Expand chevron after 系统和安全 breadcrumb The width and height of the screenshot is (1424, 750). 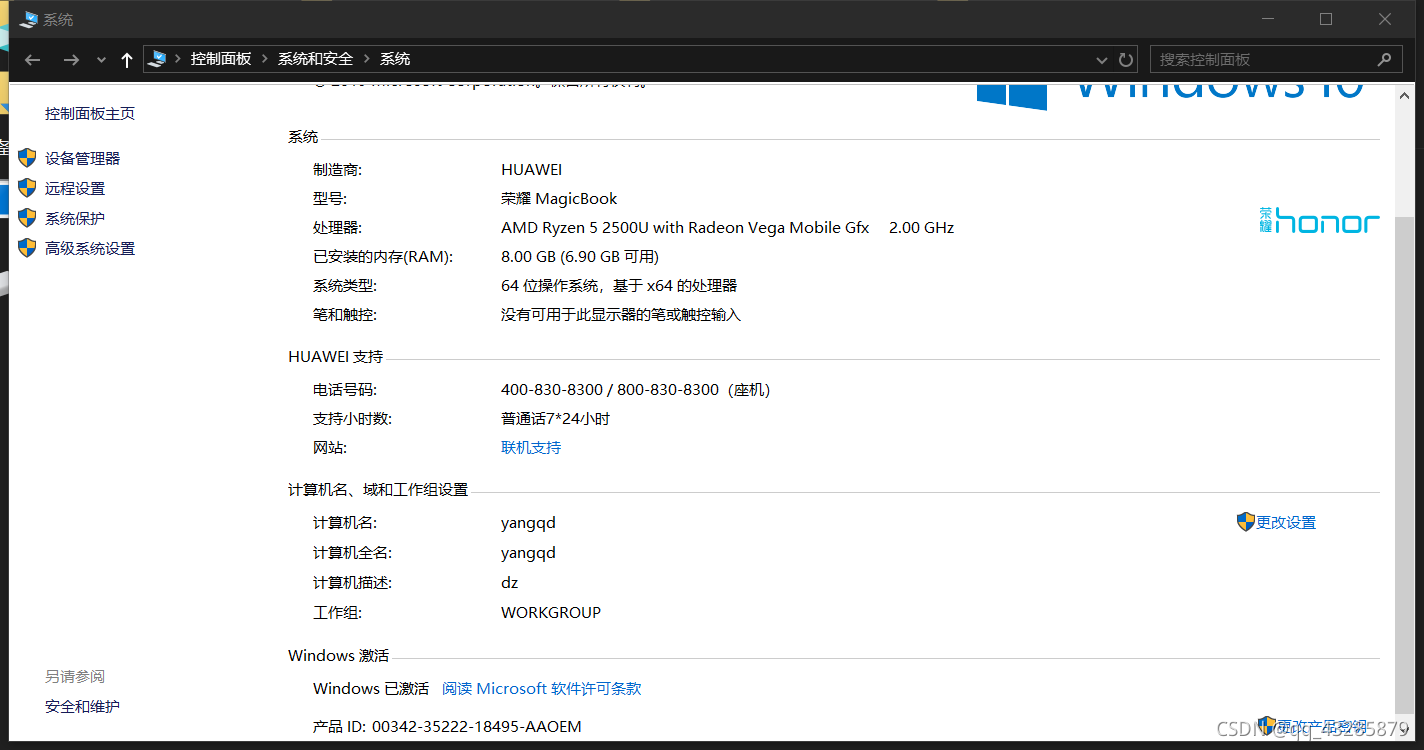click(x=367, y=59)
